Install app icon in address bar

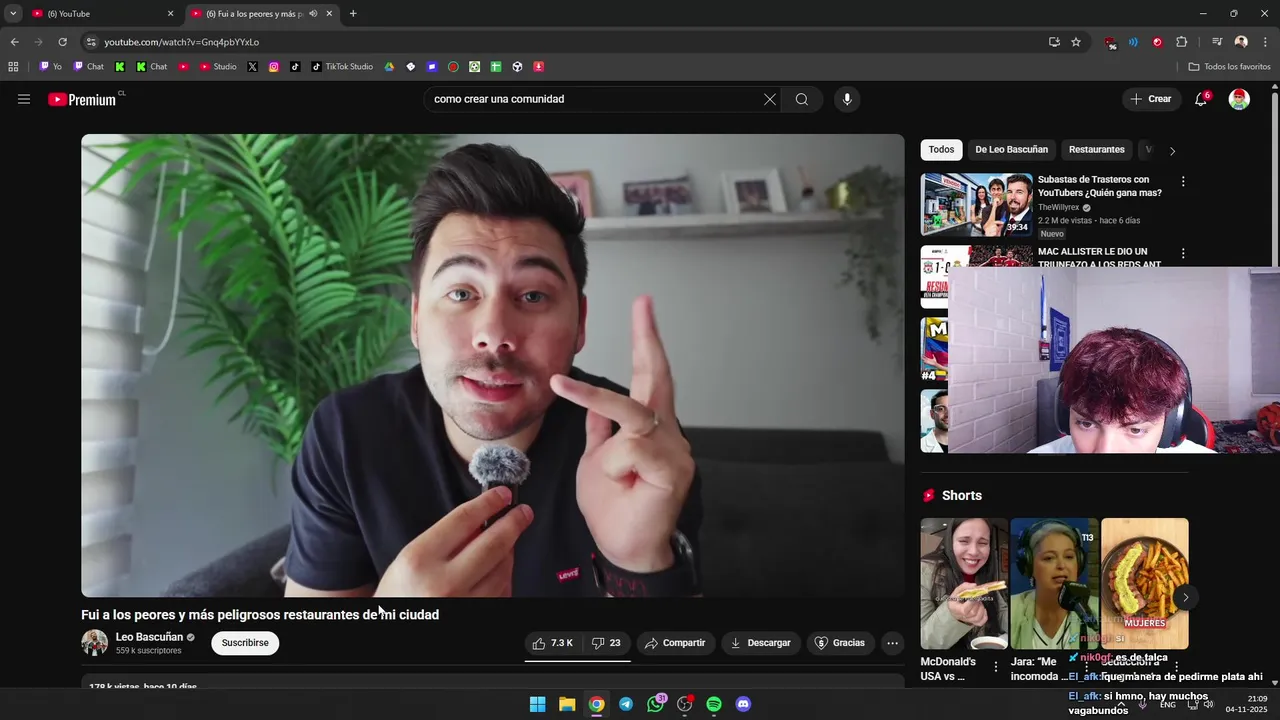point(1054,42)
